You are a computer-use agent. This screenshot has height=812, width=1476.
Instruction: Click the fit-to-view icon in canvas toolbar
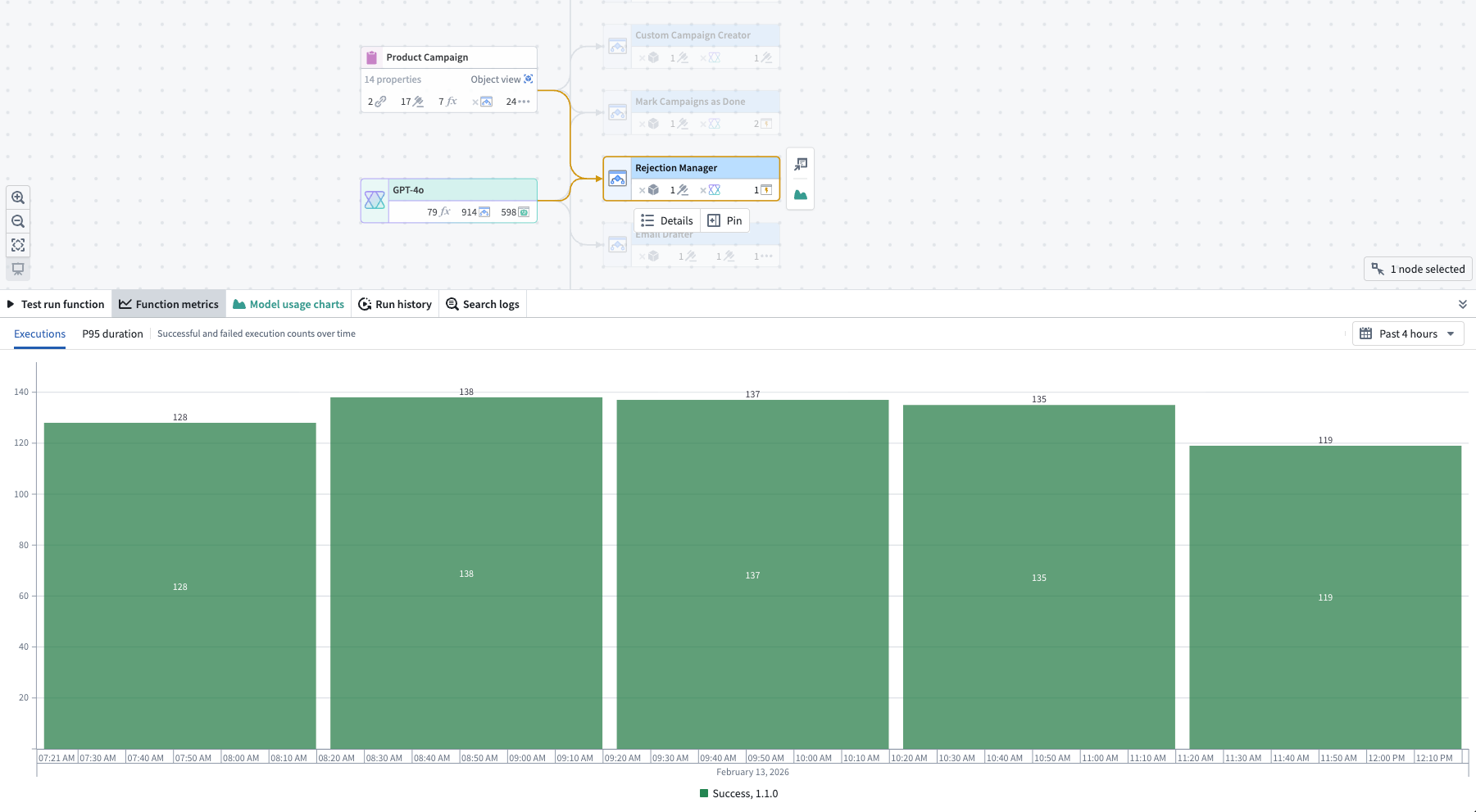pos(18,245)
